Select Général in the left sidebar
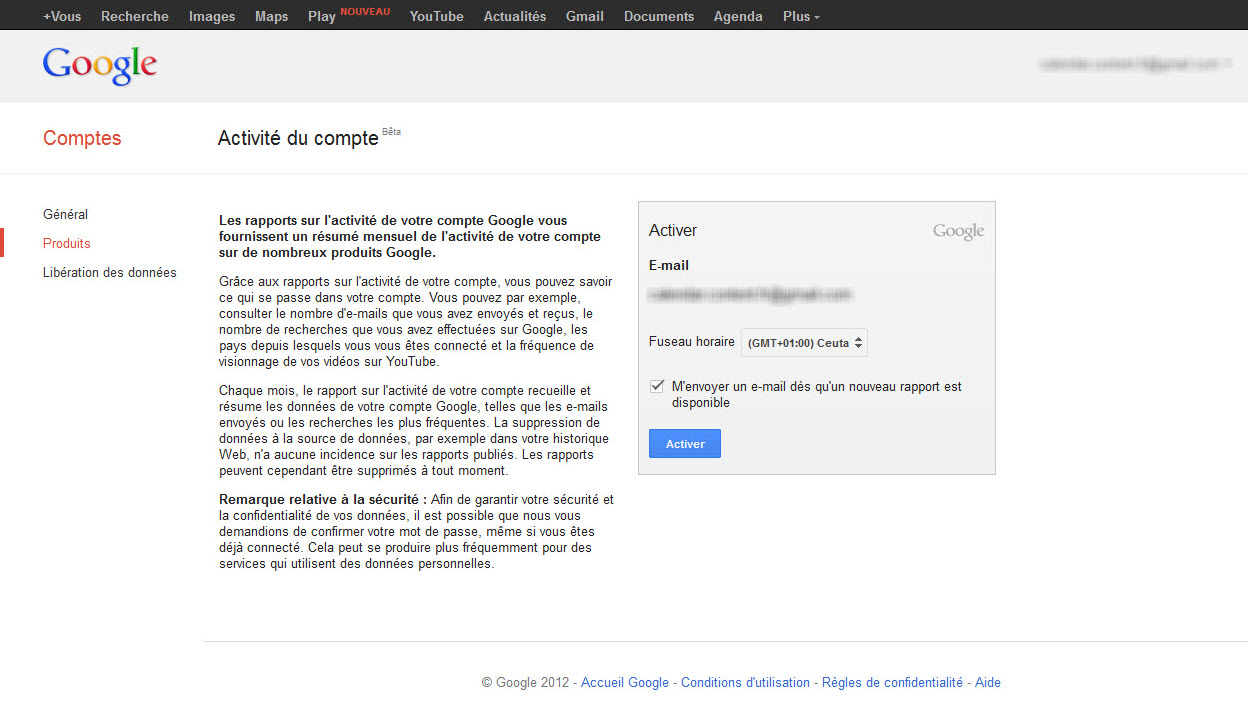This screenshot has width=1248, height=707. click(x=65, y=214)
